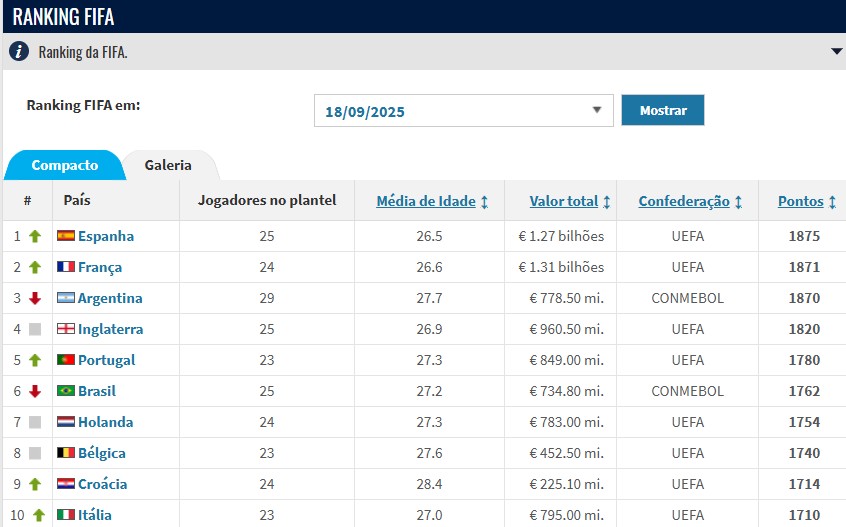Open the Bélgica team link
Image resolution: width=846 pixels, height=527 pixels.
102,453
